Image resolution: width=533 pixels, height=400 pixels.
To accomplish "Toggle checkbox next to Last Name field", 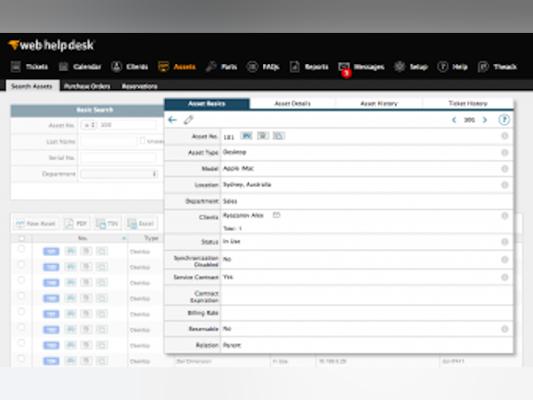I will (x=142, y=141).
